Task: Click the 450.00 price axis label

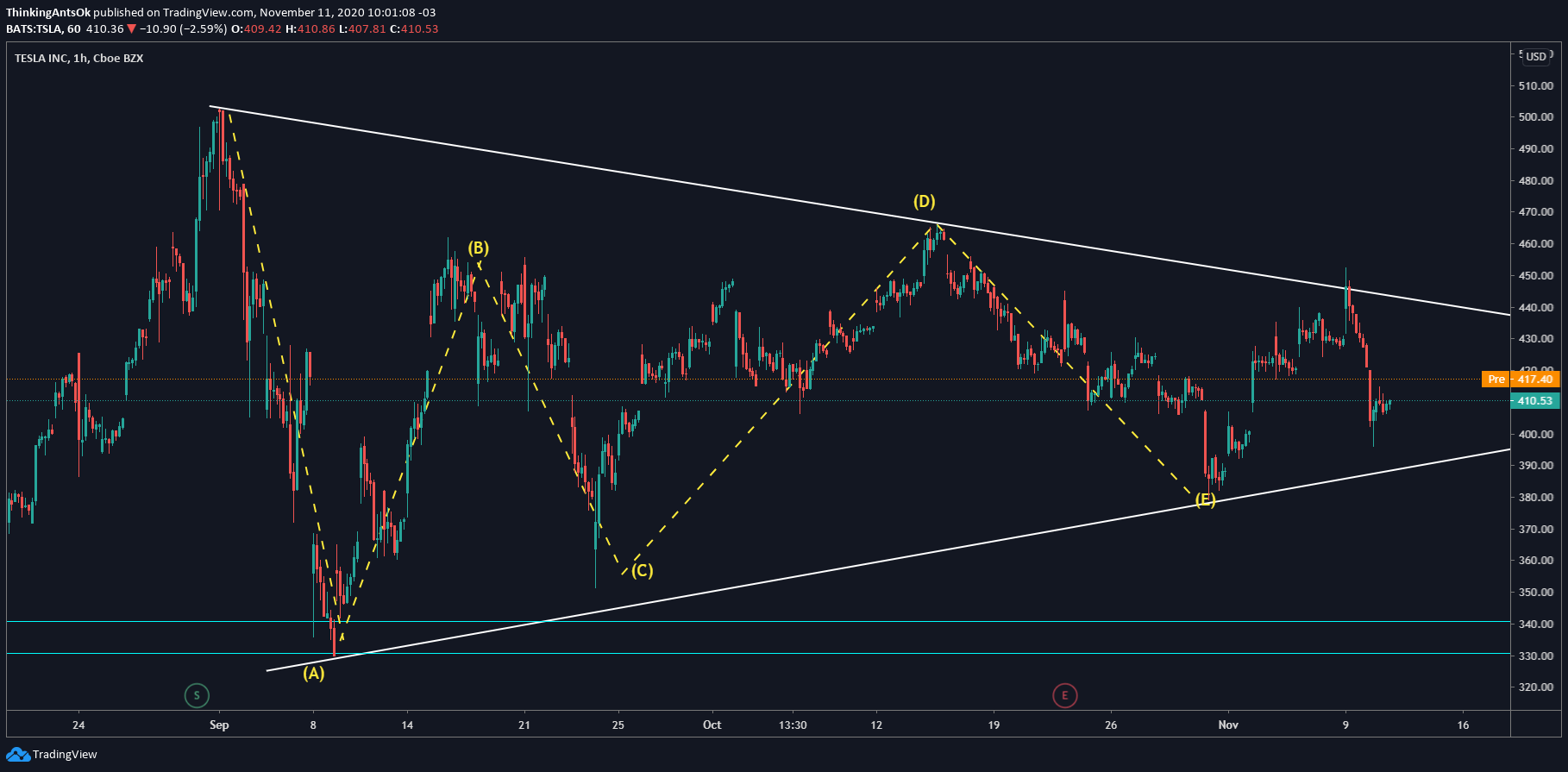Action: (1536, 276)
